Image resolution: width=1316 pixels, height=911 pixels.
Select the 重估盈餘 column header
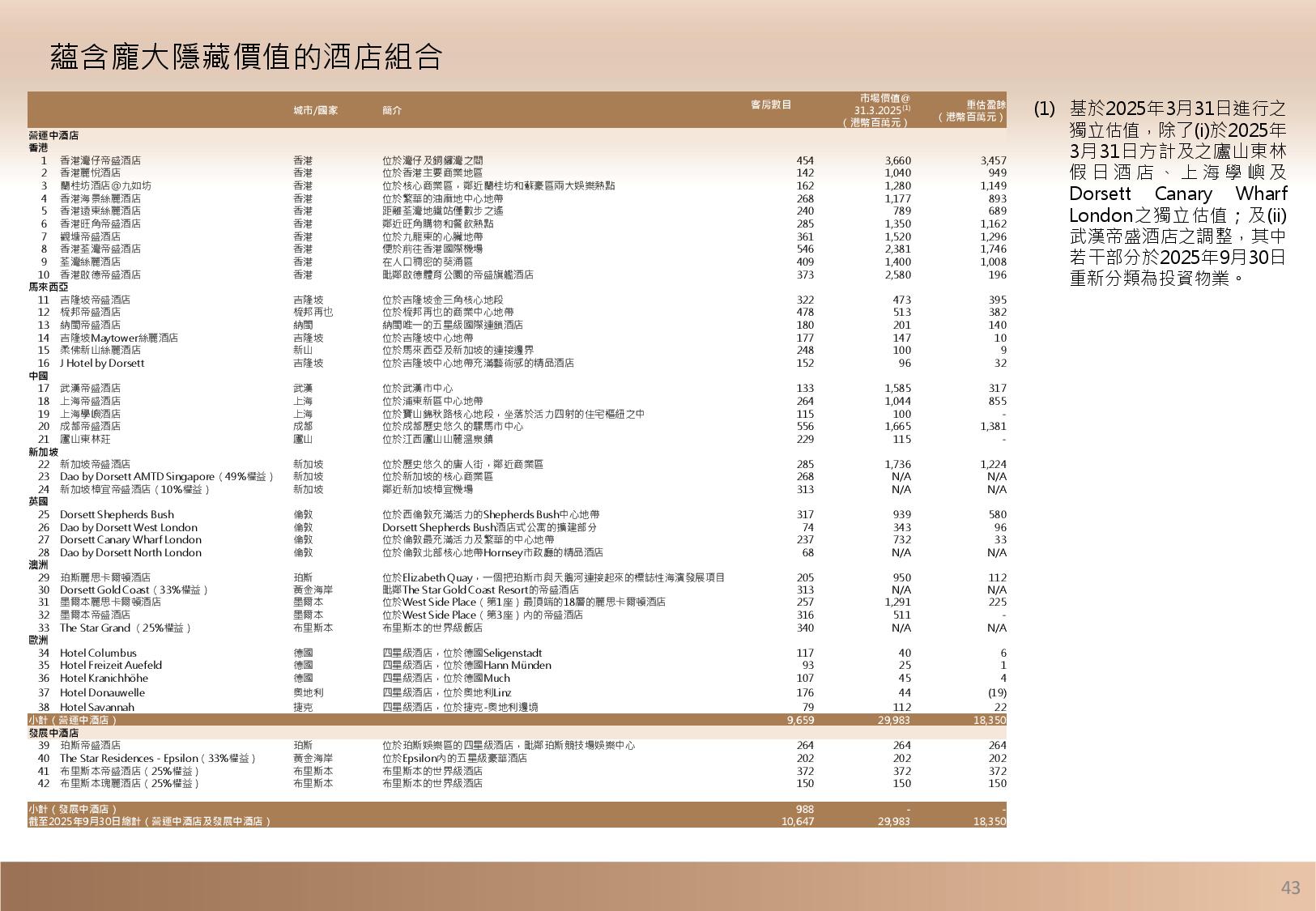973,110
